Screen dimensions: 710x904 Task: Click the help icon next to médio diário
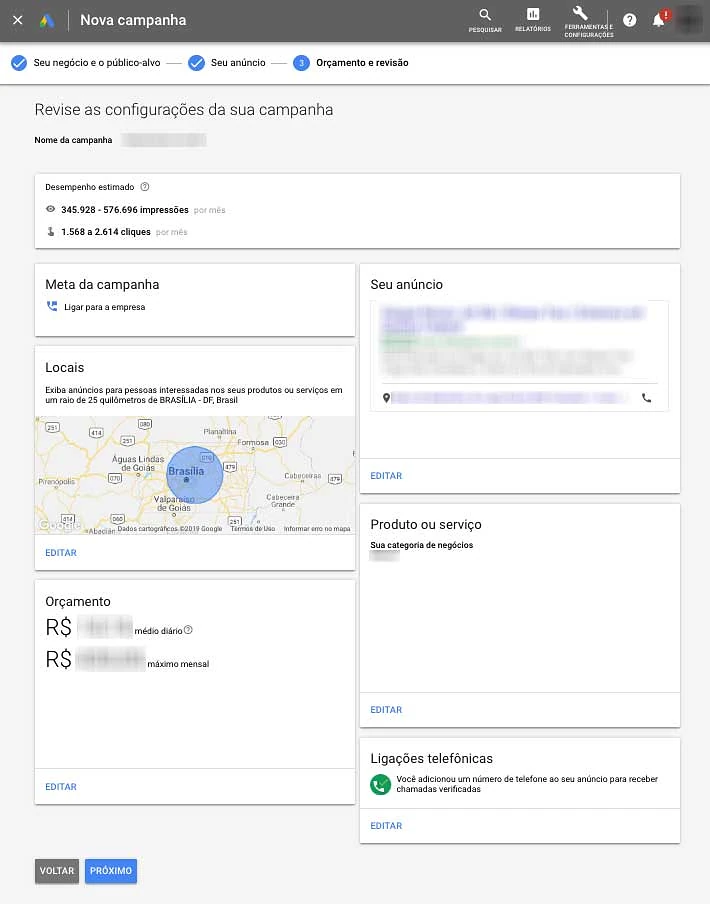click(188, 630)
